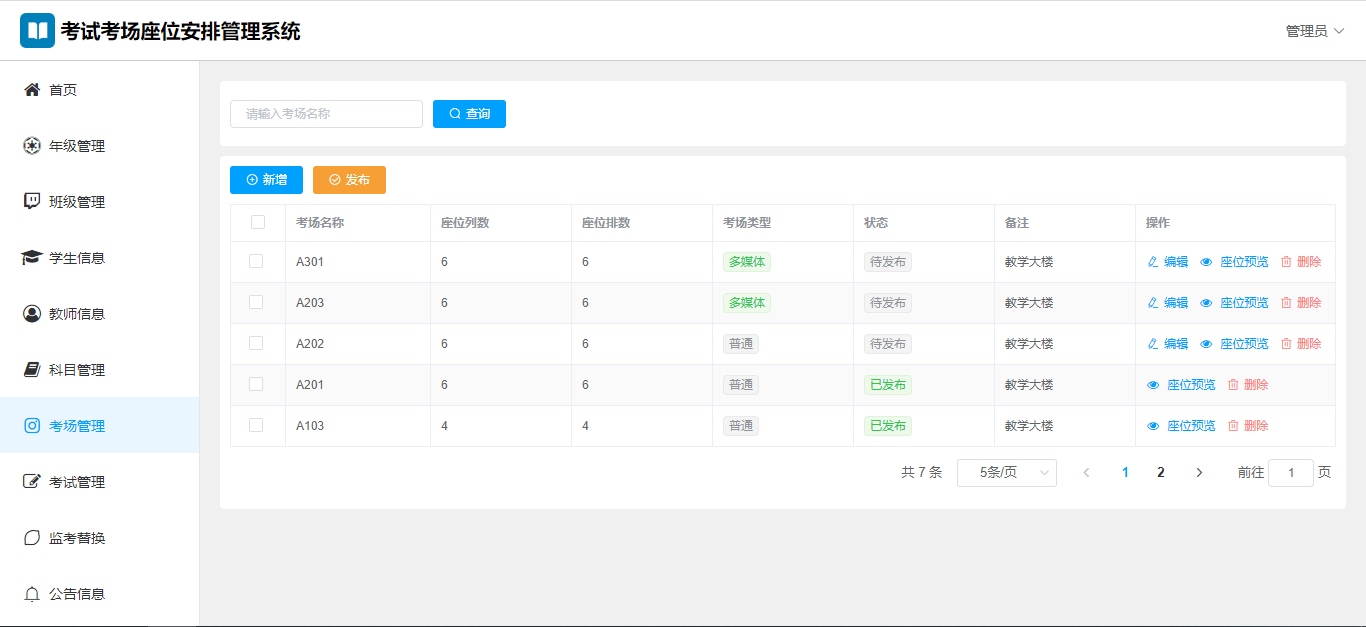Screen dimensions: 1366x627
Task: Click the bell icon for 公告信息
Action: click(x=32, y=594)
